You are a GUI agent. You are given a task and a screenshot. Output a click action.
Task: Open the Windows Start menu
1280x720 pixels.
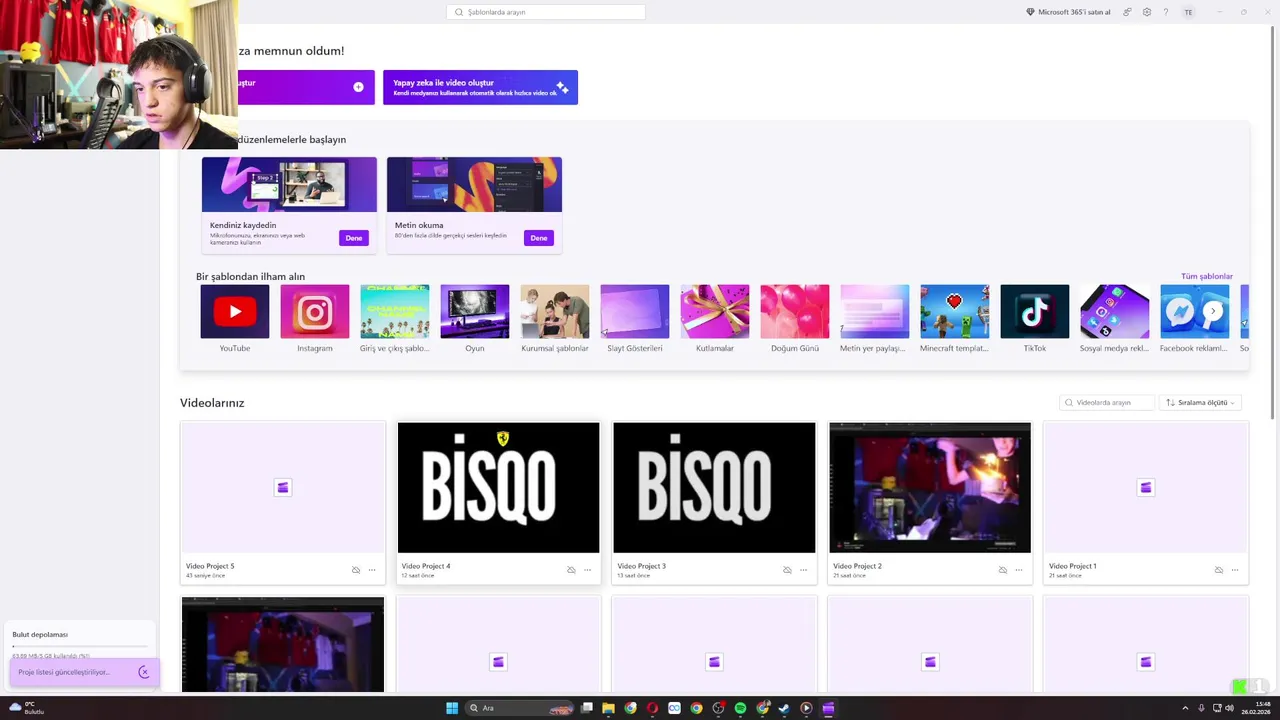tap(452, 708)
